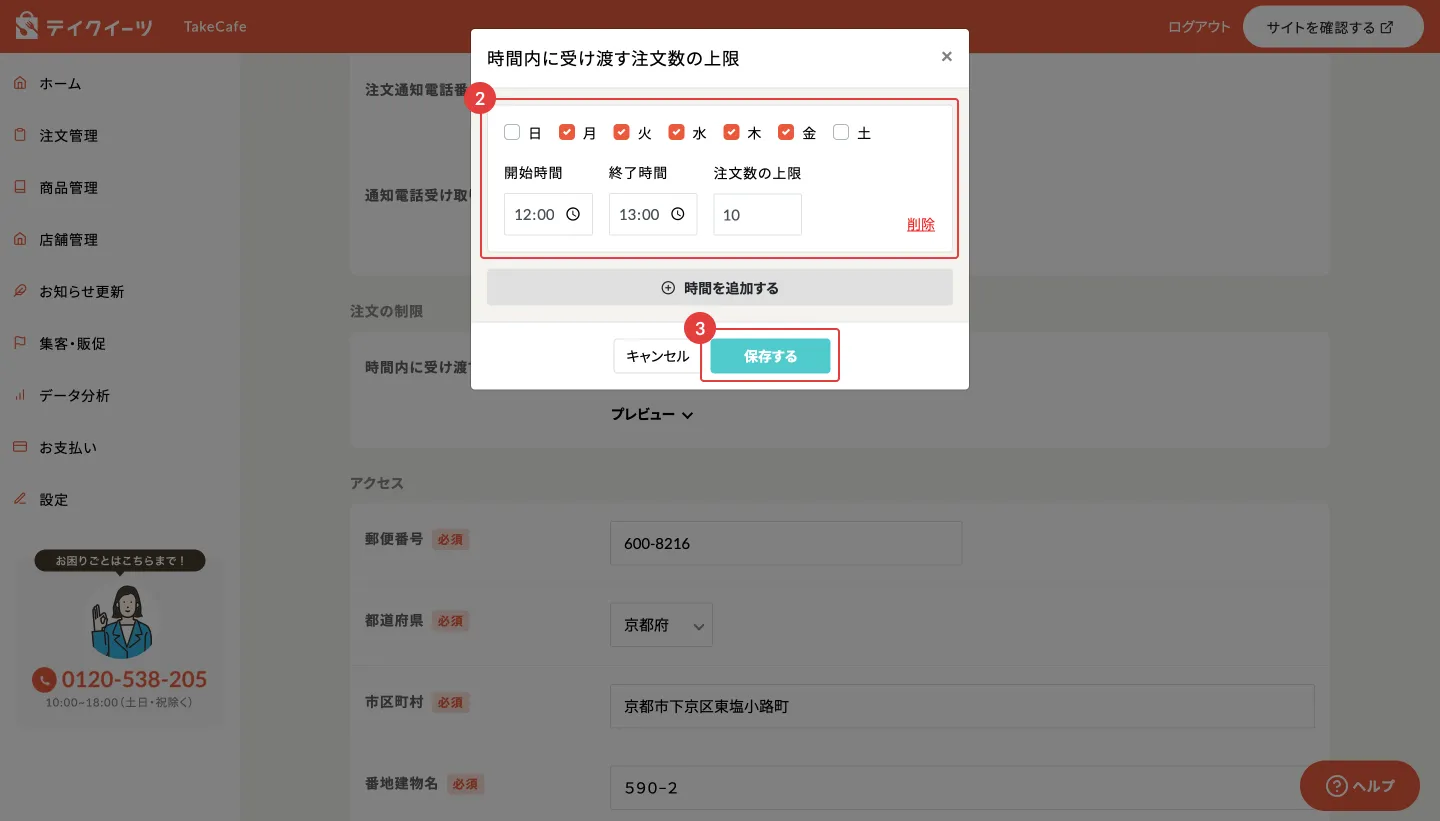The height and width of the screenshot is (821, 1440).
Task: Expand the プレビュー preview section
Action: click(652, 414)
